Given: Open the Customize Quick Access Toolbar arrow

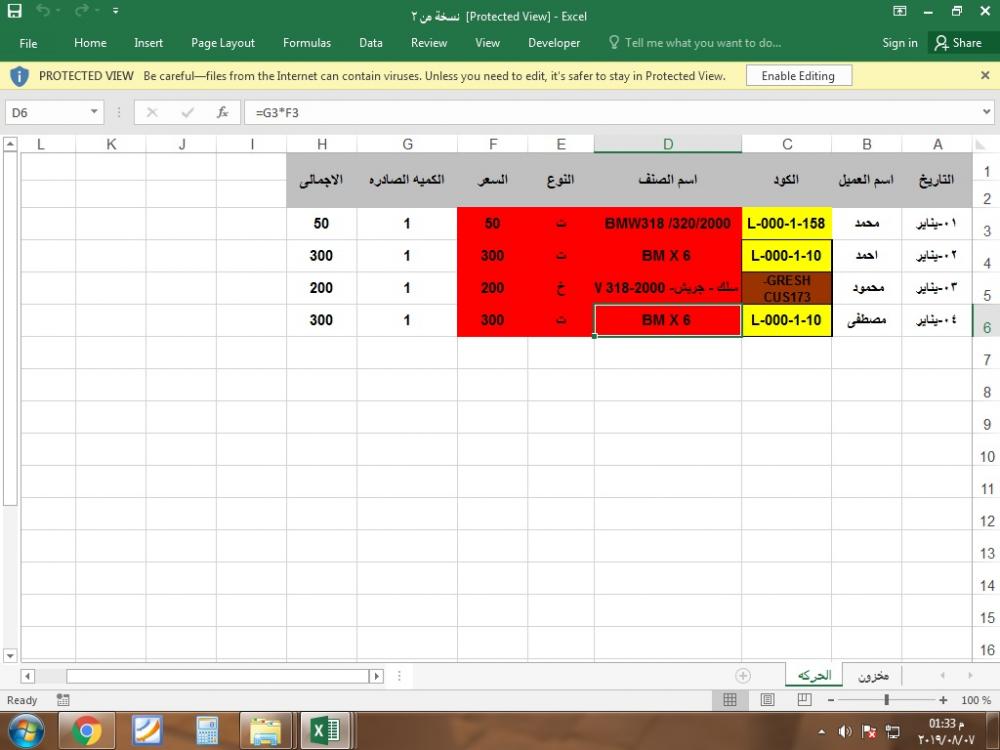Looking at the screenshot, I should (x=115, y=11).
